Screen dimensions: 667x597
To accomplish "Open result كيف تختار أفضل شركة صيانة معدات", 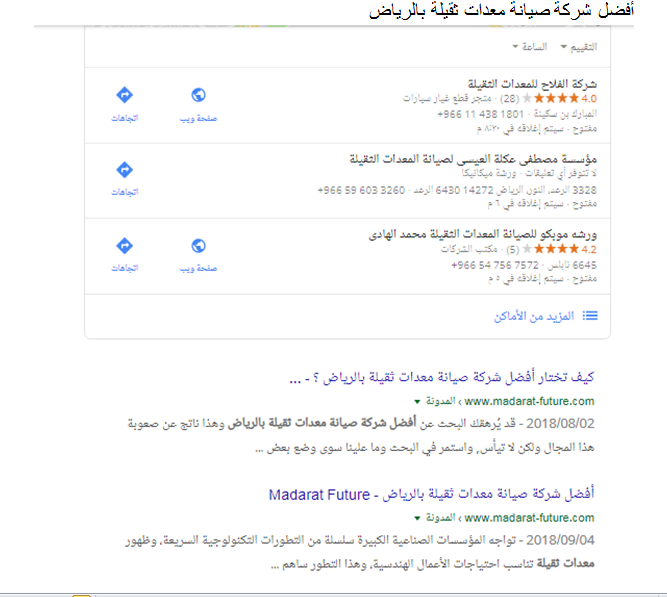I will tap(442, 377).
